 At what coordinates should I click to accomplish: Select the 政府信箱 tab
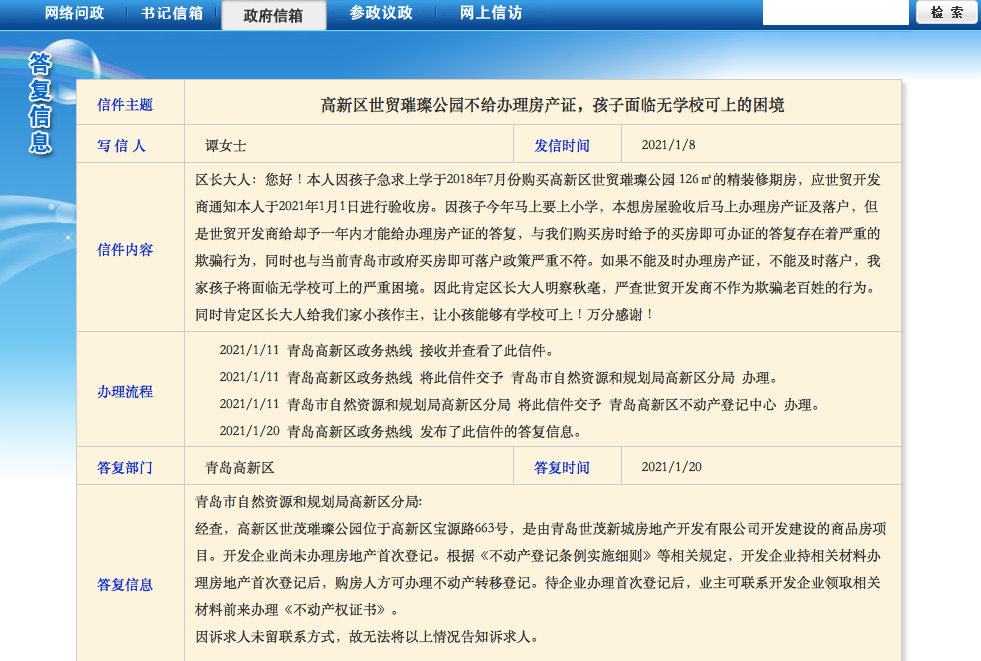click(x=273, y=15)
